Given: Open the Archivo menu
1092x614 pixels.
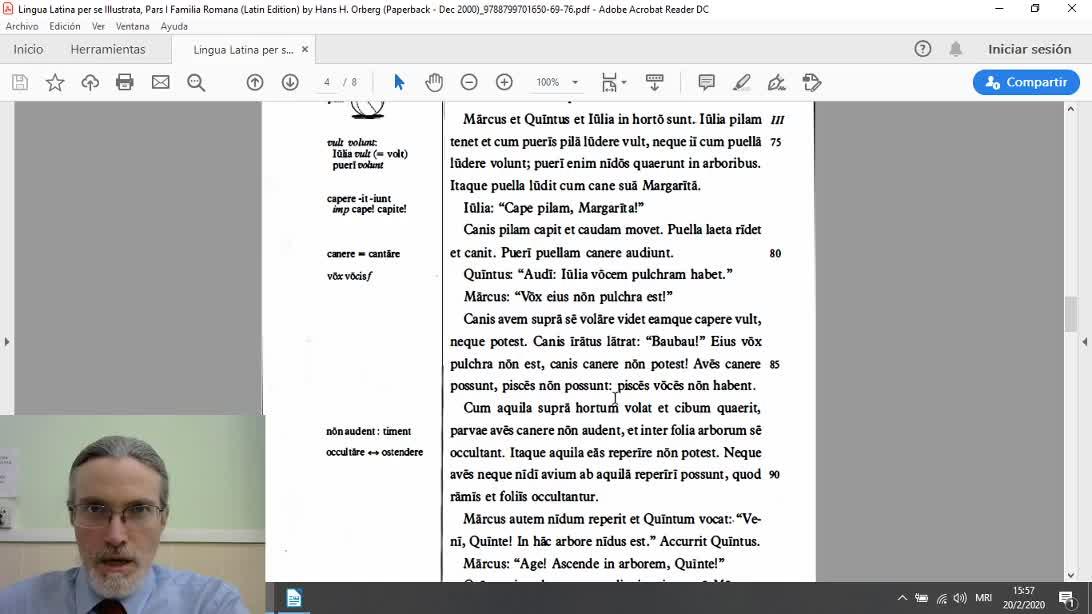Looking at the screenshot, I should pos(22,26).
